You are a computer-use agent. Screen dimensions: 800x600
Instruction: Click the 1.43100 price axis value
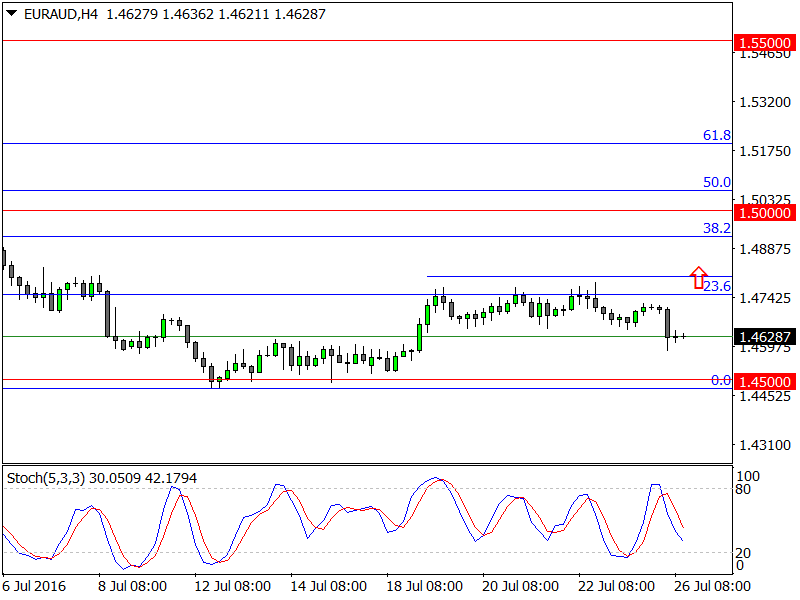[765, 445]
